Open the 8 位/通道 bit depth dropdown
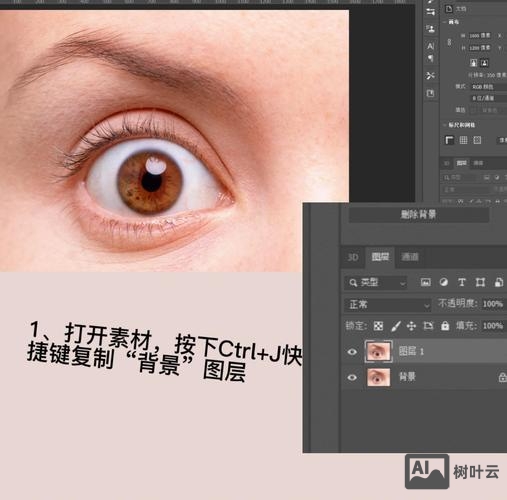The image size is (507, 500). [489, 98]
